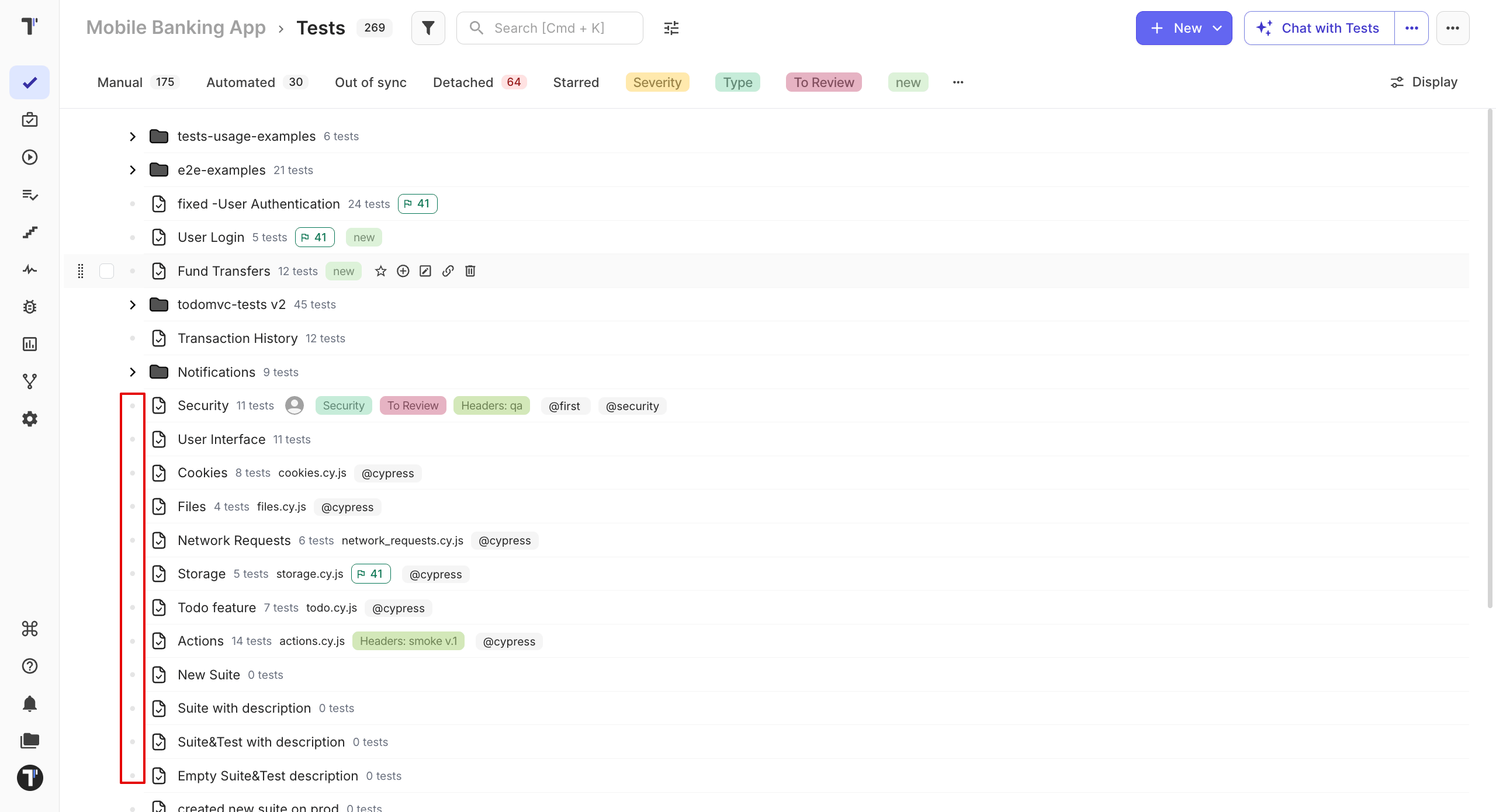This screenshot has width=1496, height=812.
Task: Open the Display options
Action: coord(1424,82)
